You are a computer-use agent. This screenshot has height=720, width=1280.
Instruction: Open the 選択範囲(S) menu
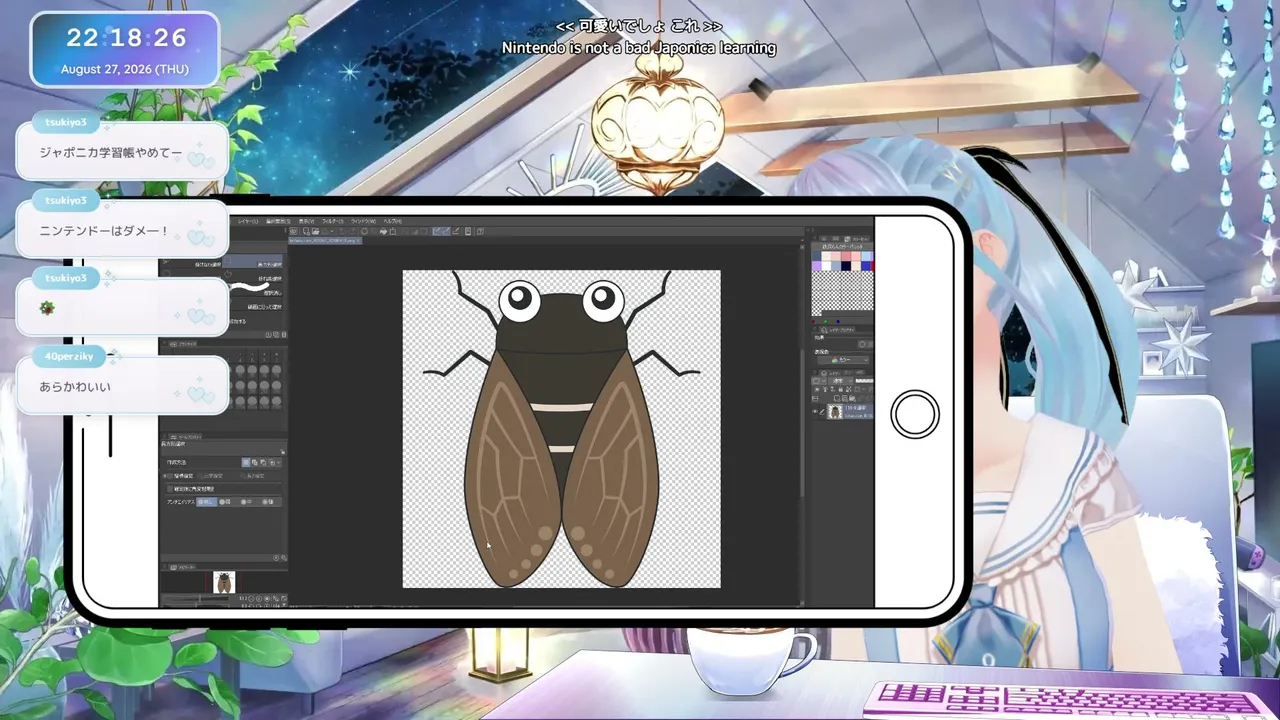[278, 221]
